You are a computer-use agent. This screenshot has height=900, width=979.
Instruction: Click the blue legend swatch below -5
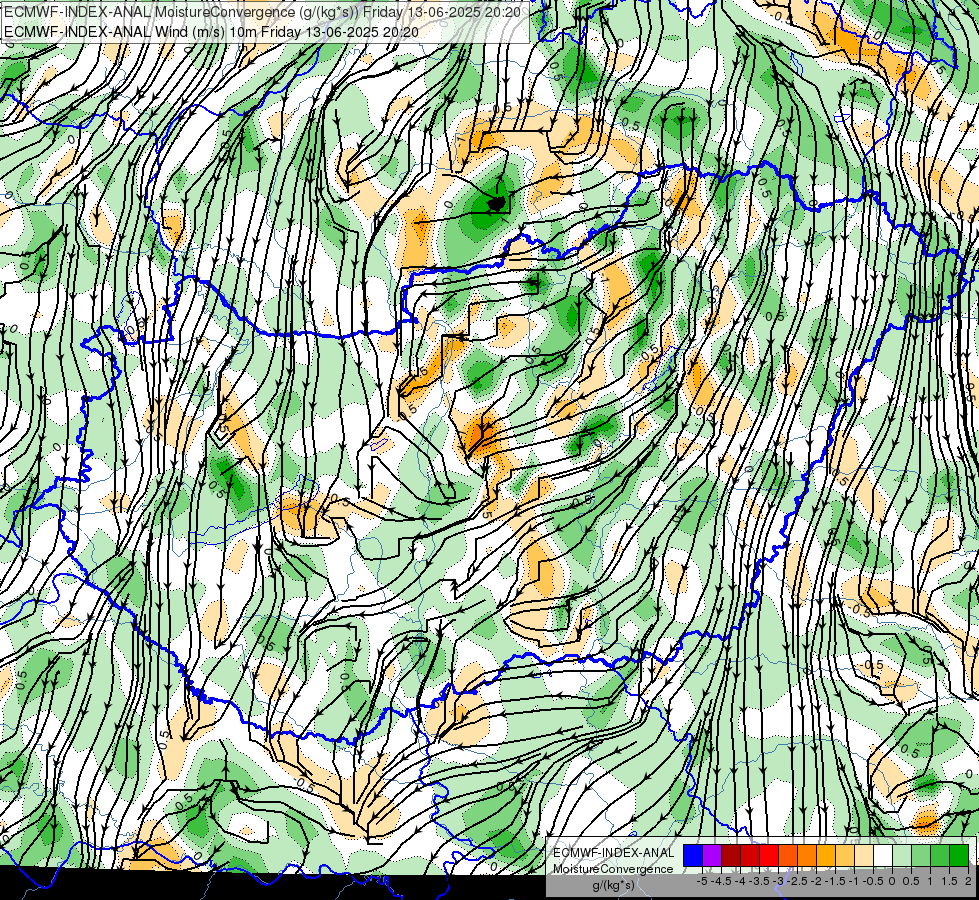pyautogui.click(x=693, y=855)
